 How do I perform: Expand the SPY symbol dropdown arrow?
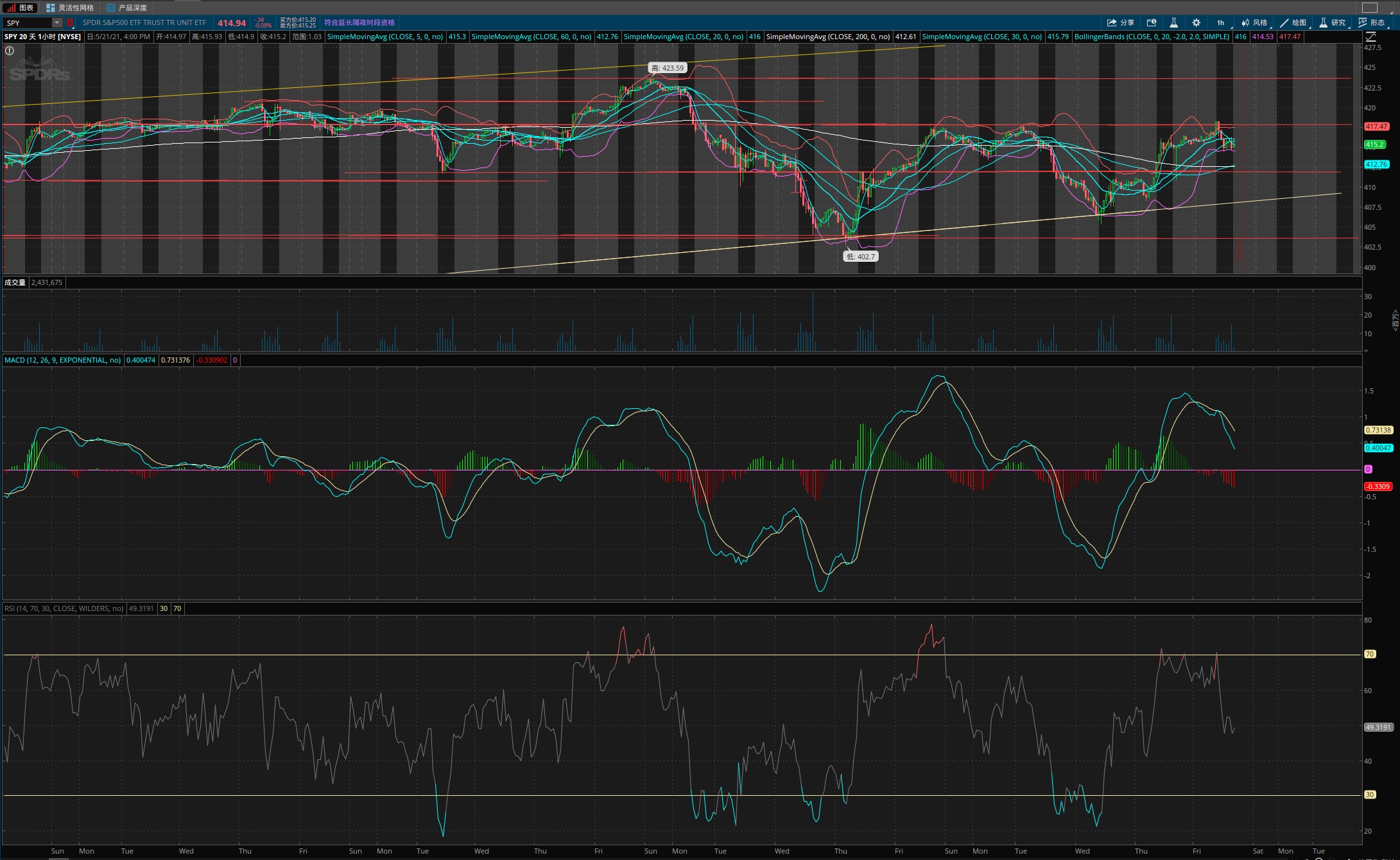click(x=56, y=22)
